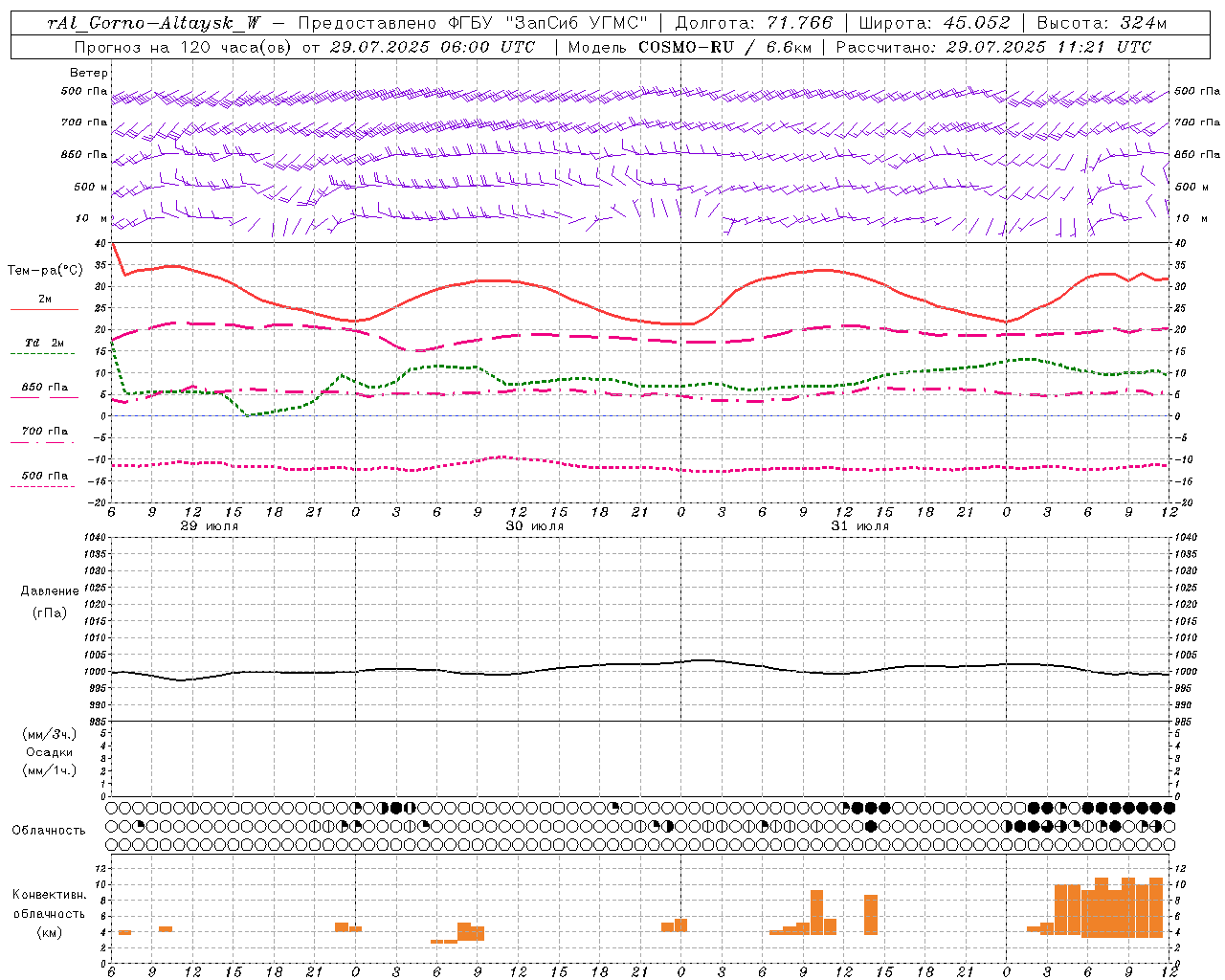The height and width of the screenshot is (980, 1225).
Task: Click the Конвективн. panel label
Action: [x=50, y=895]
